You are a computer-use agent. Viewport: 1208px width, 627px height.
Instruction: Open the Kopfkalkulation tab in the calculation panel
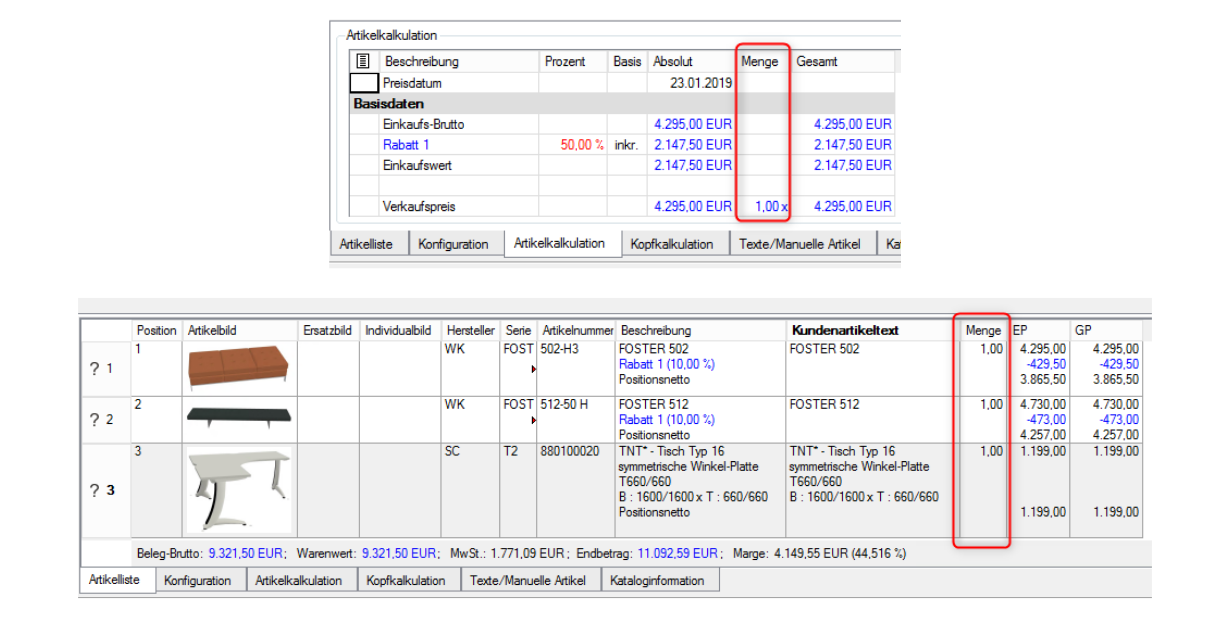[x=671, y=244]
